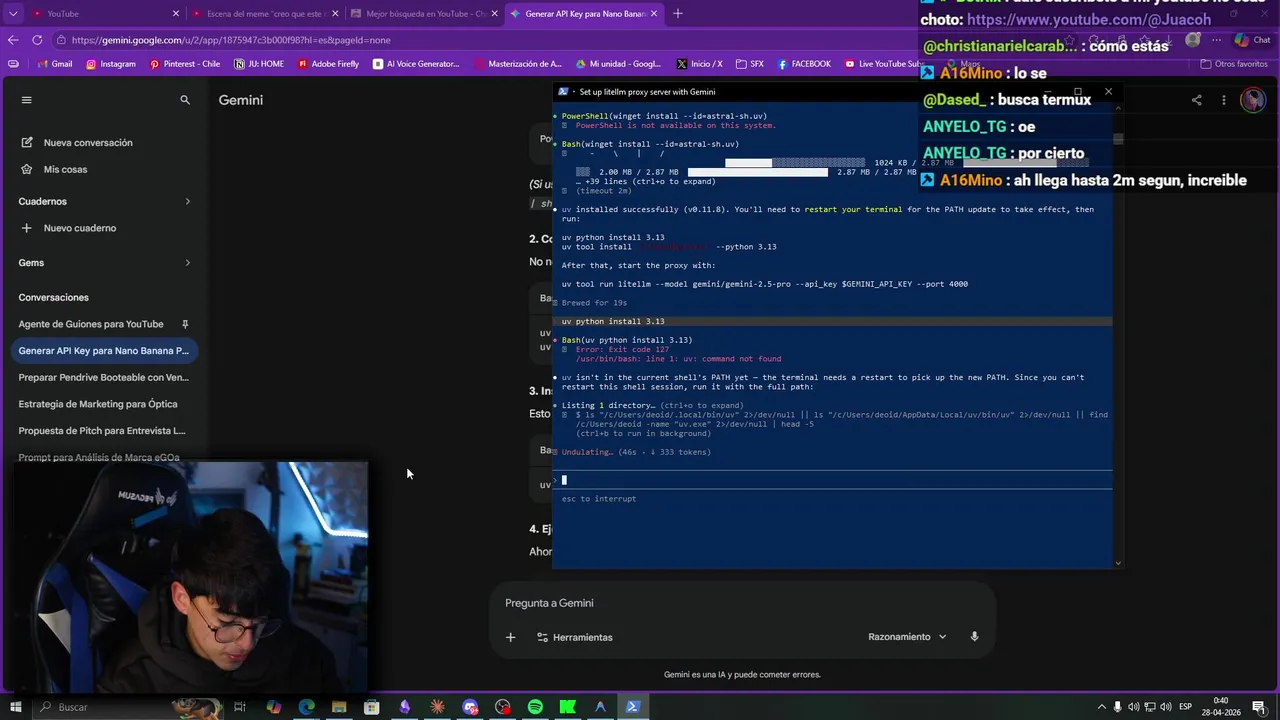Click the Gemini sidebar search icon
This screenshot has height=720, width=1280.
185,100
